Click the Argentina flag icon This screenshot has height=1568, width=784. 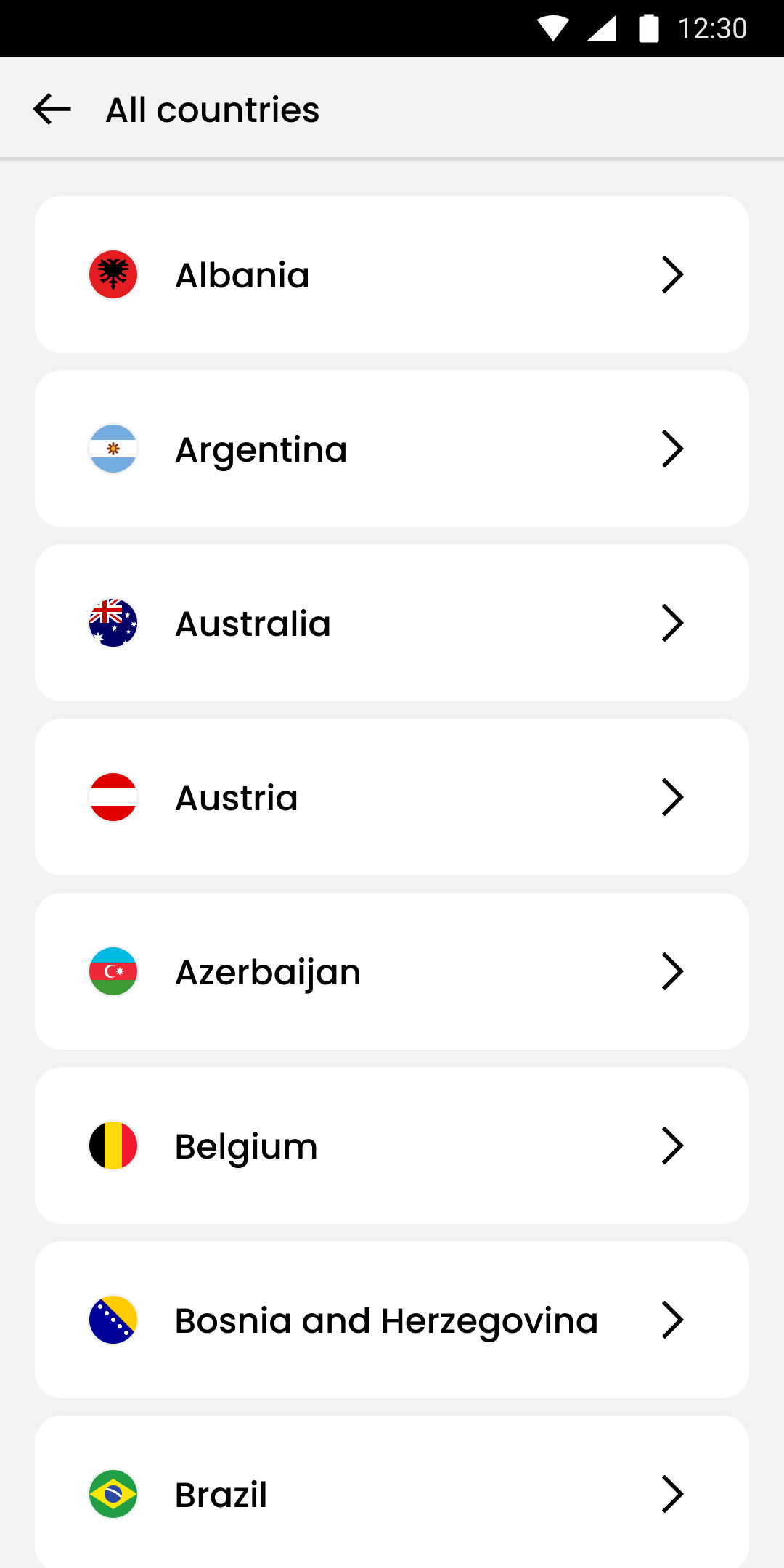(x=113, y=449)
